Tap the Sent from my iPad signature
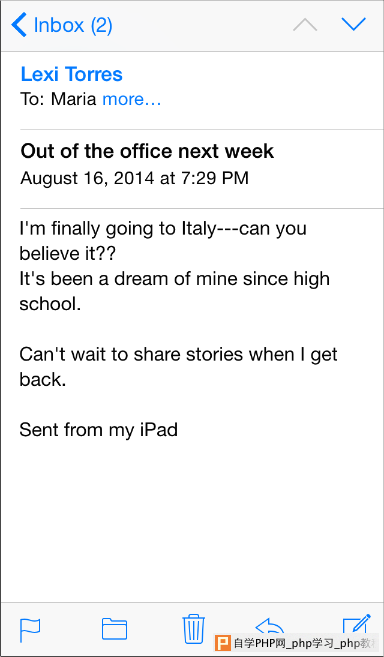 pyautogui.click(x=99, y=430)
